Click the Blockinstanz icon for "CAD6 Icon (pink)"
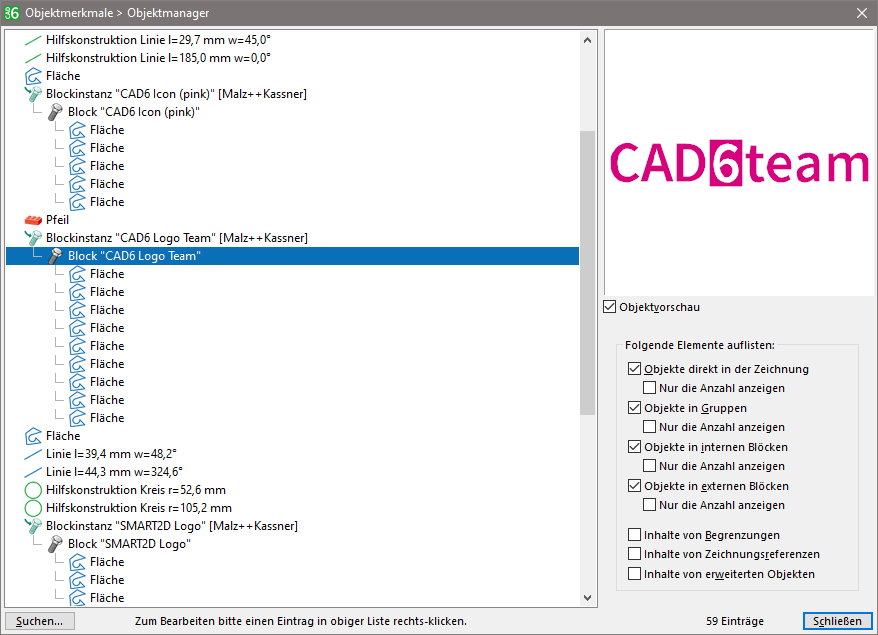878x635 pixels. 33,94
